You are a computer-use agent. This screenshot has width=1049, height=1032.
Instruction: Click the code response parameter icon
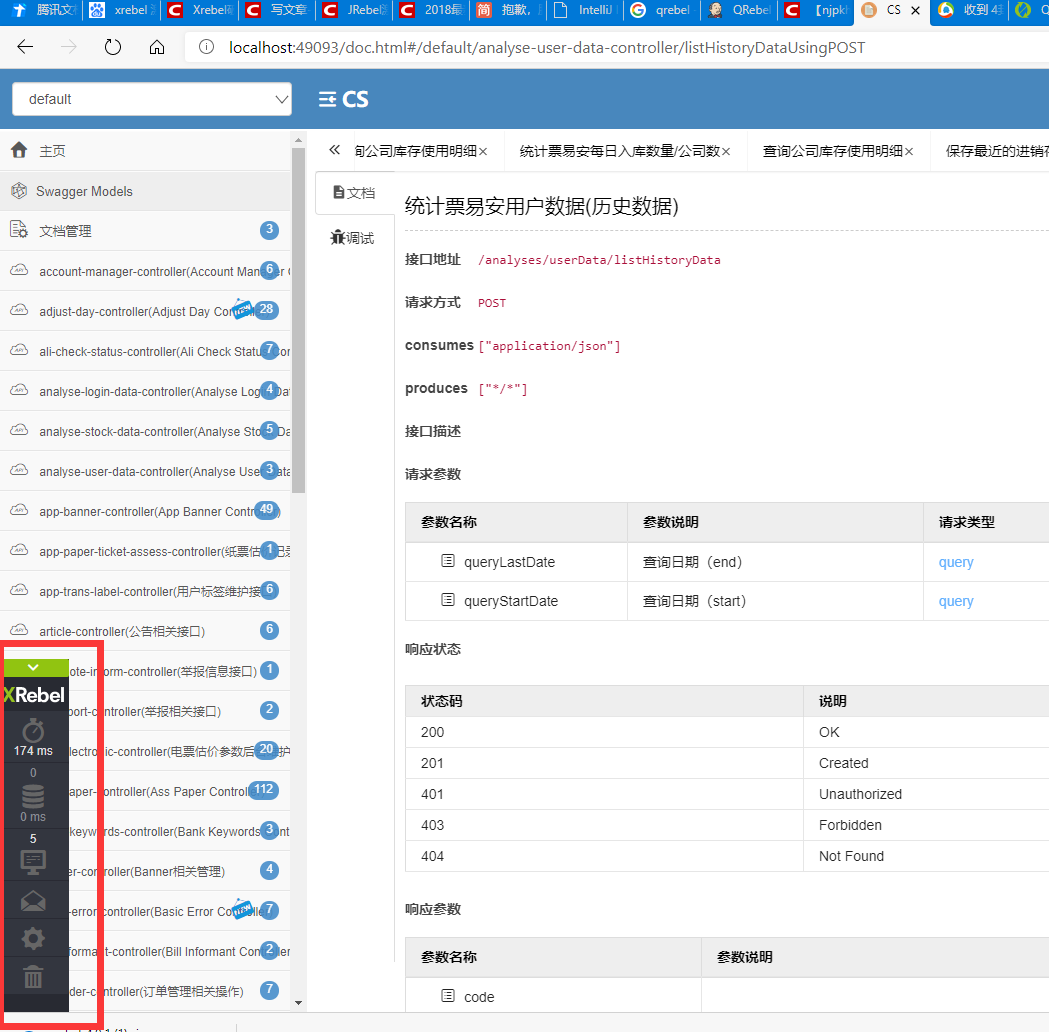pos(448,995)
